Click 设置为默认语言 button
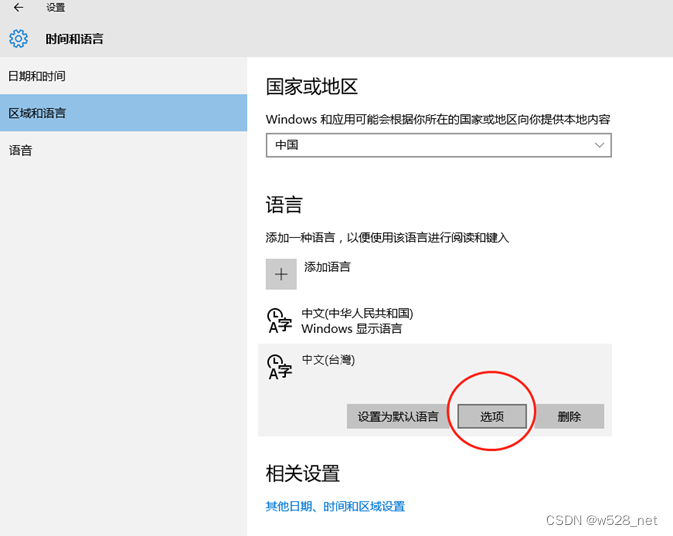Image resolution: width=673 pixels, height=536 pixels. (x=398, y=416)
